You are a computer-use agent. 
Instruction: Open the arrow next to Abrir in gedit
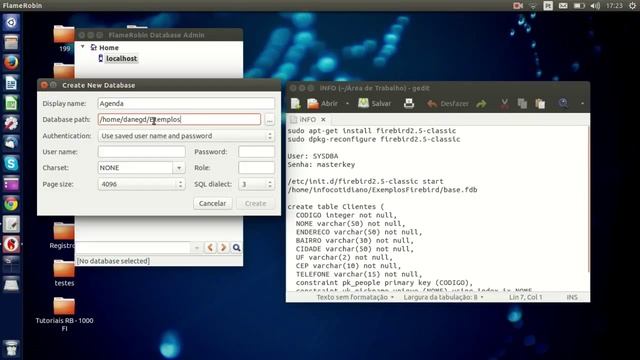click(347, 104)
